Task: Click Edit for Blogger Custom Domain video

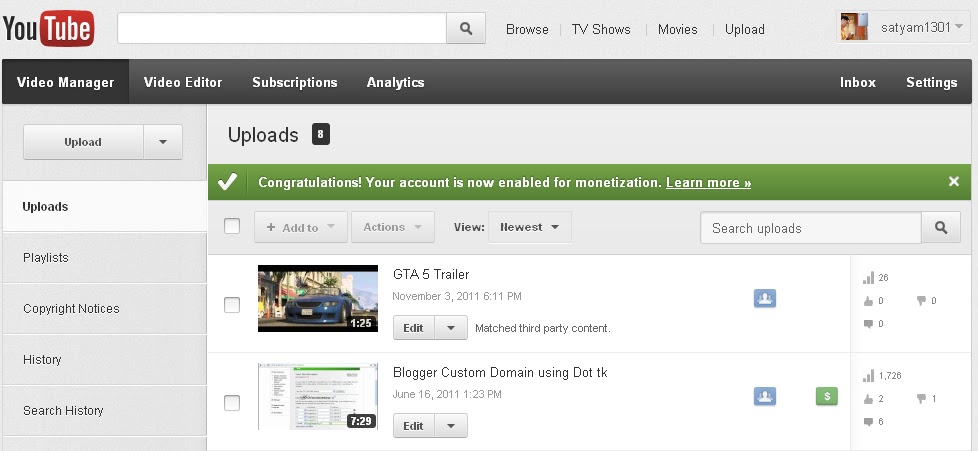Action: pyautogui.click(x=414, y=426)
